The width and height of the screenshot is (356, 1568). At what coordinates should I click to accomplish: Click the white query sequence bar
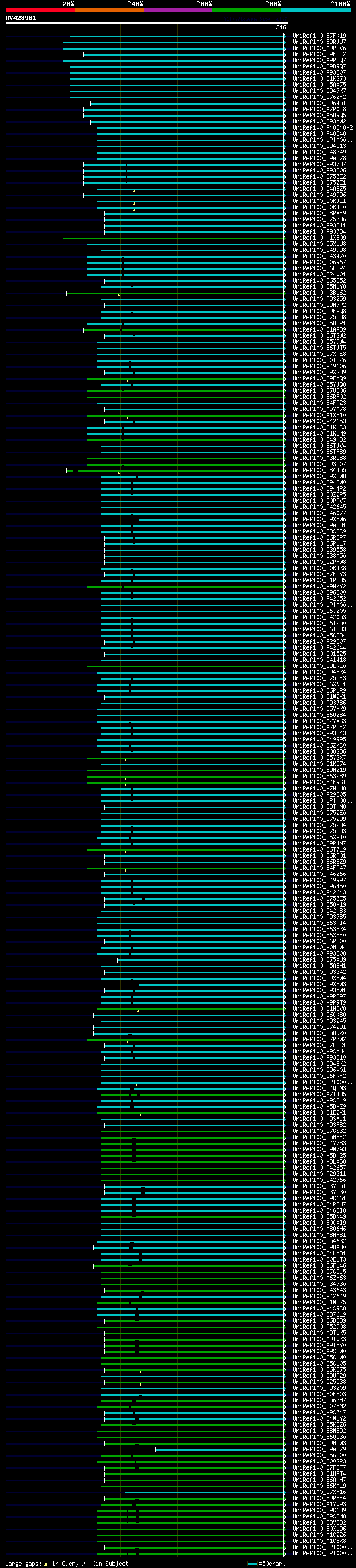(x=146, y=23)
